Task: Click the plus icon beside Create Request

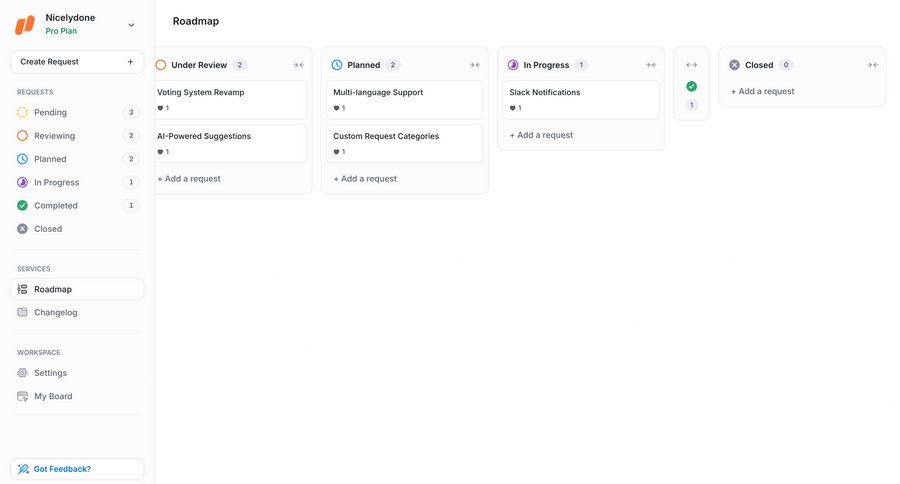Action: pyautogui.click(x=130, y=62)
